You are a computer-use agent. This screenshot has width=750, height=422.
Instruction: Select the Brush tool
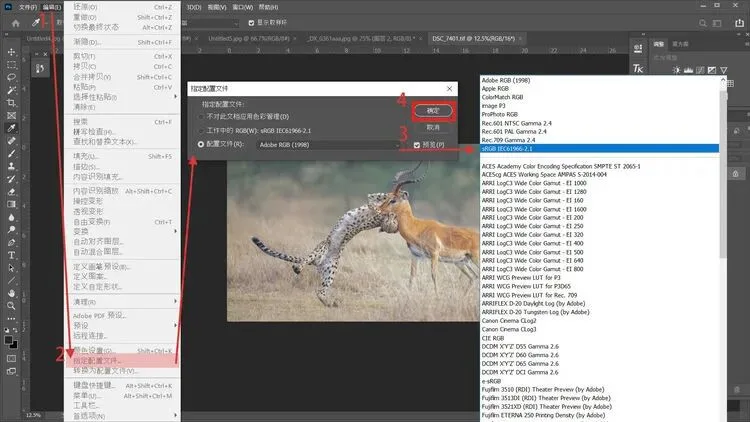coord(11,154)
